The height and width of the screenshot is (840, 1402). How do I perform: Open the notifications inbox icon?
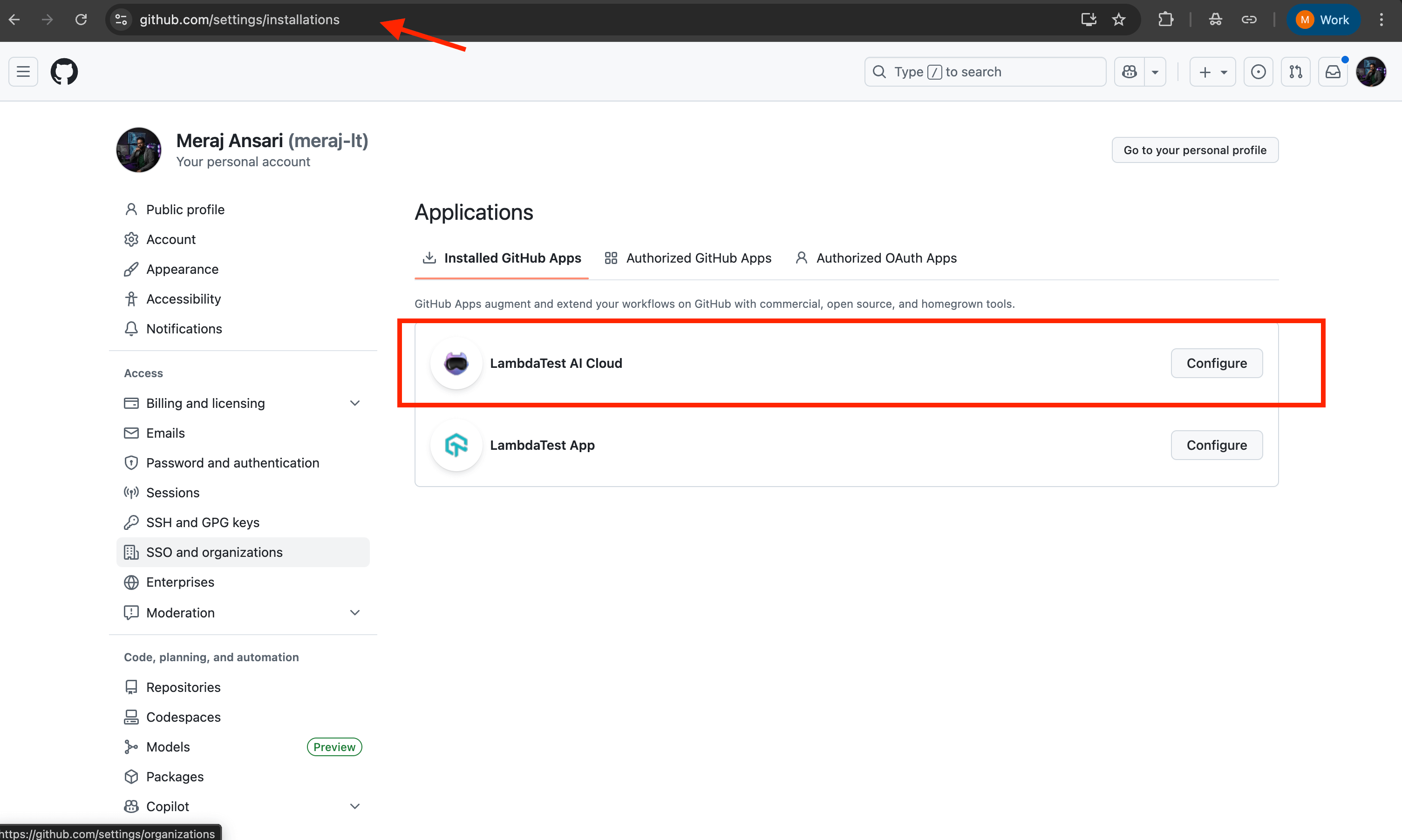(x=1333, y=72)
